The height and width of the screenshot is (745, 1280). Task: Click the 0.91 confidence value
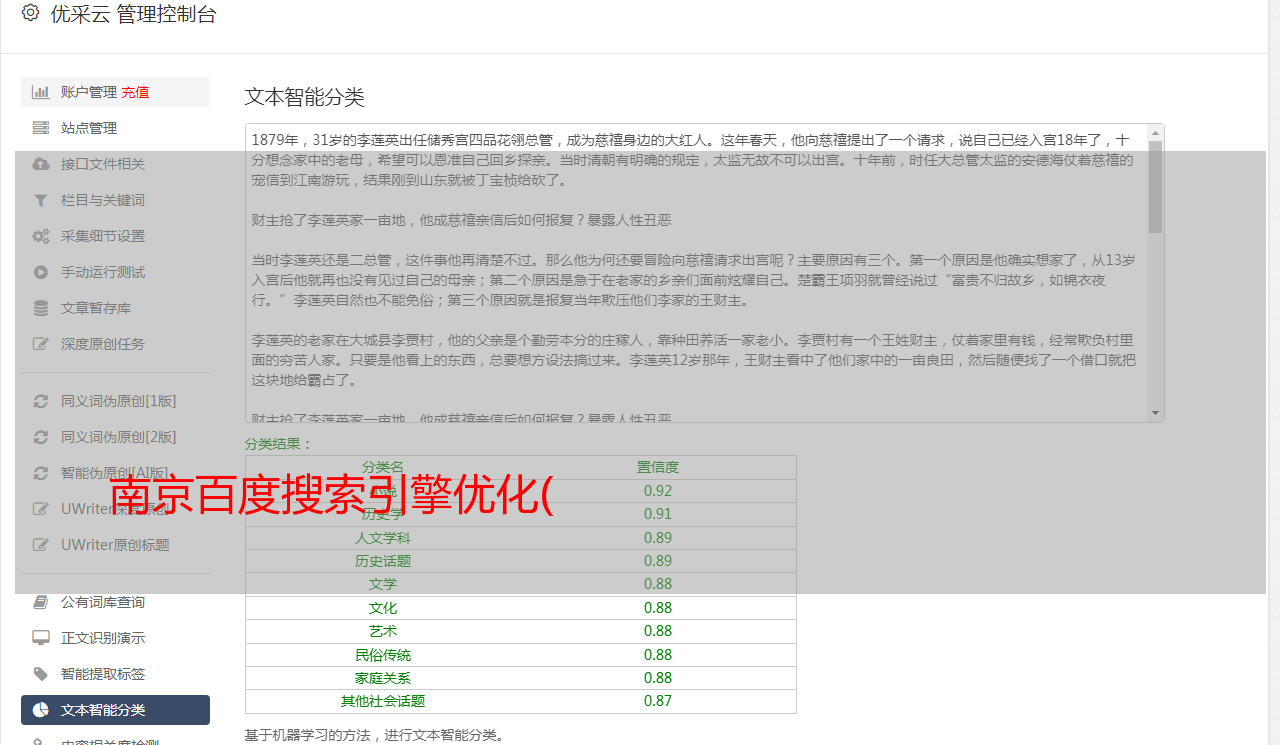click(658, 514)
